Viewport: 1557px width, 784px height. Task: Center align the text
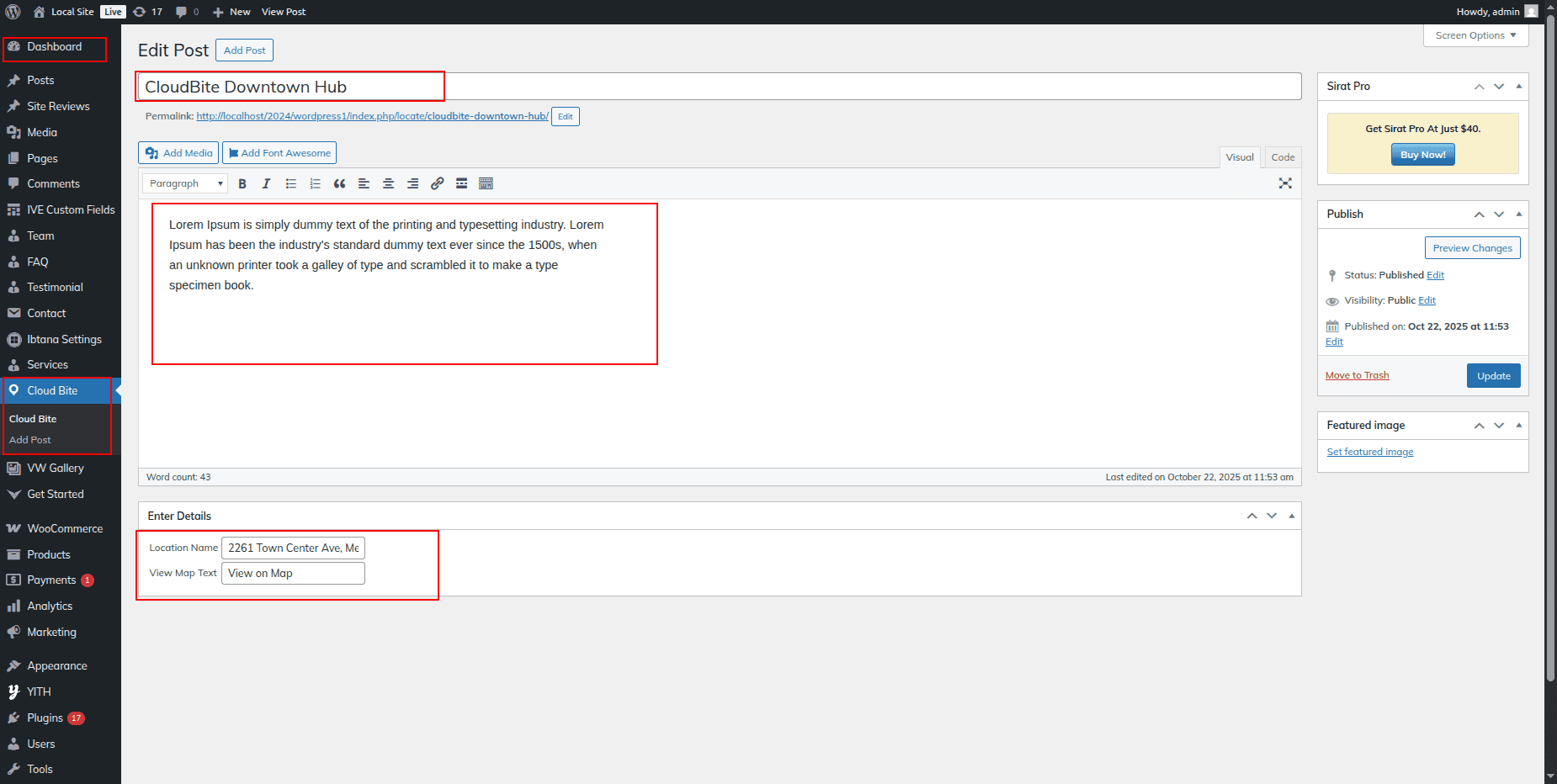click(x=388, y=183)
